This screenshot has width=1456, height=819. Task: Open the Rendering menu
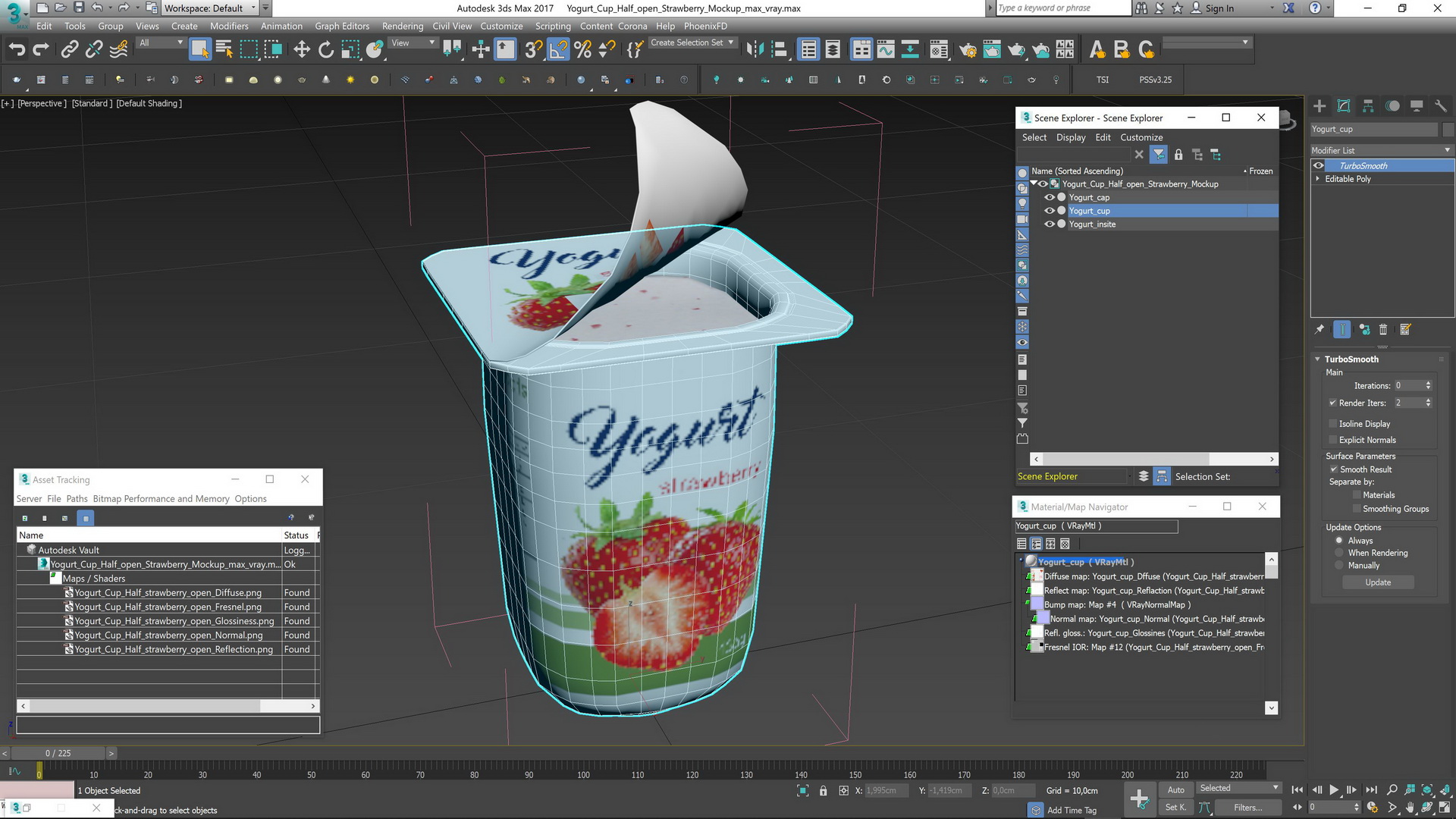pos(402,26)
